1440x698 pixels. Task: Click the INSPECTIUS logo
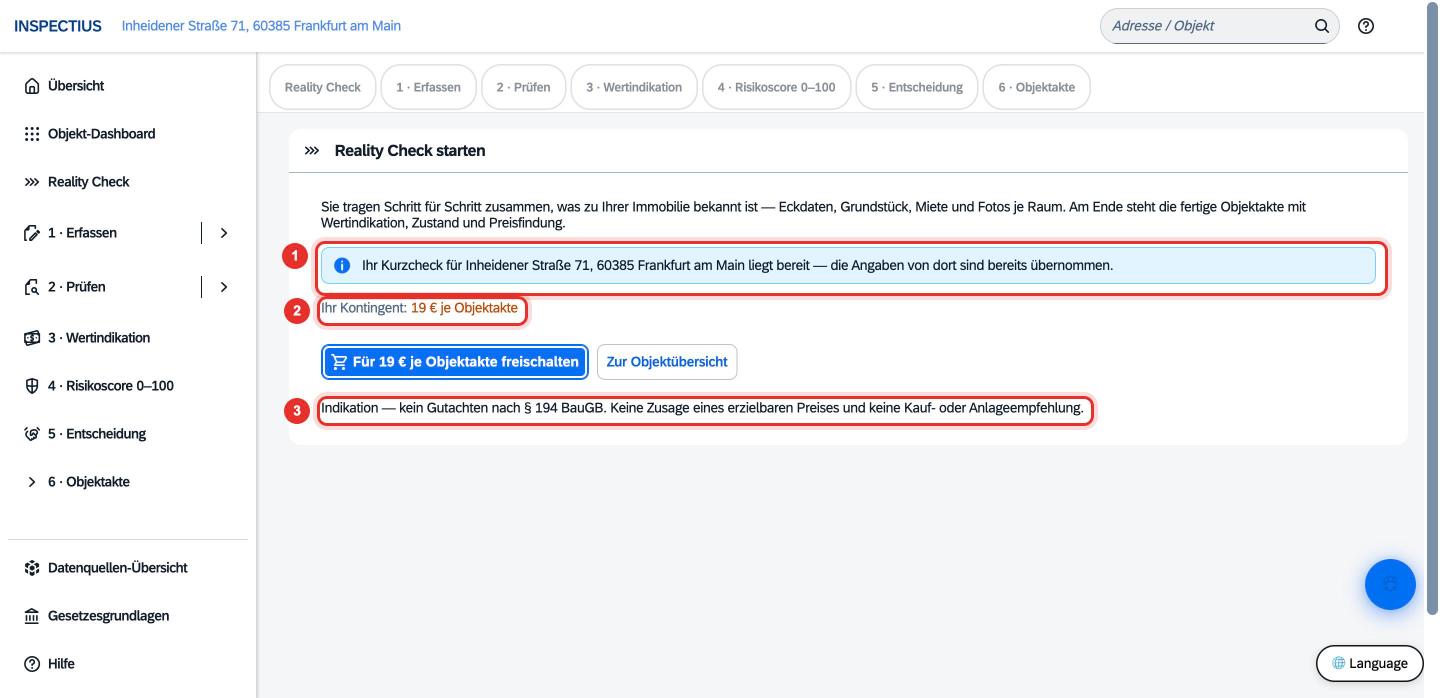pyautogui.click(x=58, y=26)
